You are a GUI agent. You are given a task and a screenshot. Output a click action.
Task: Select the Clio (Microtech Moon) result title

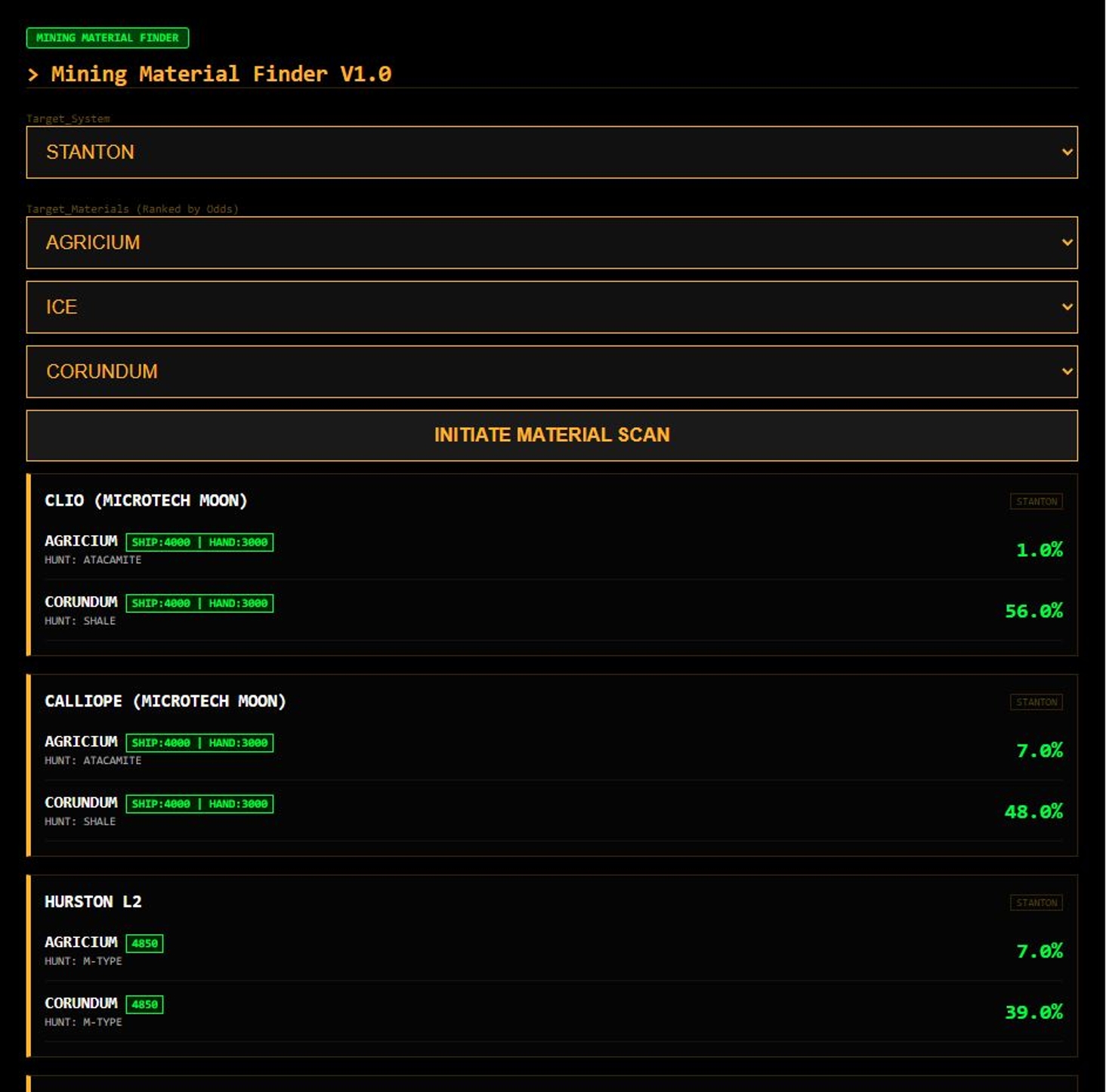tap(146, 500)
